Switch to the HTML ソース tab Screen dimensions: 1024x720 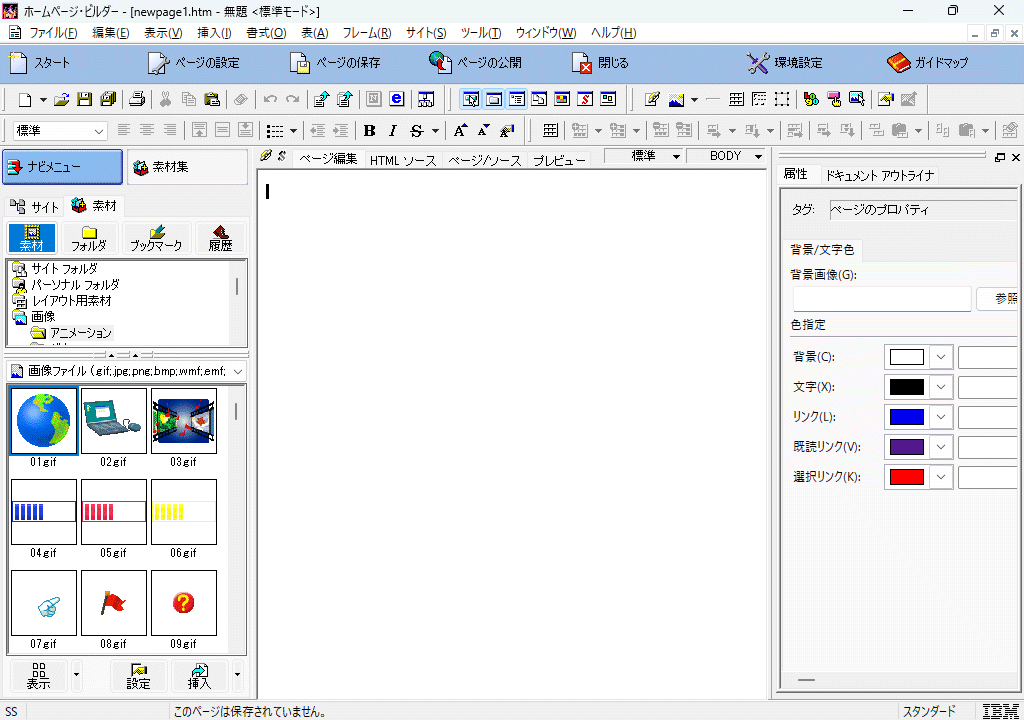click(402, 160)
